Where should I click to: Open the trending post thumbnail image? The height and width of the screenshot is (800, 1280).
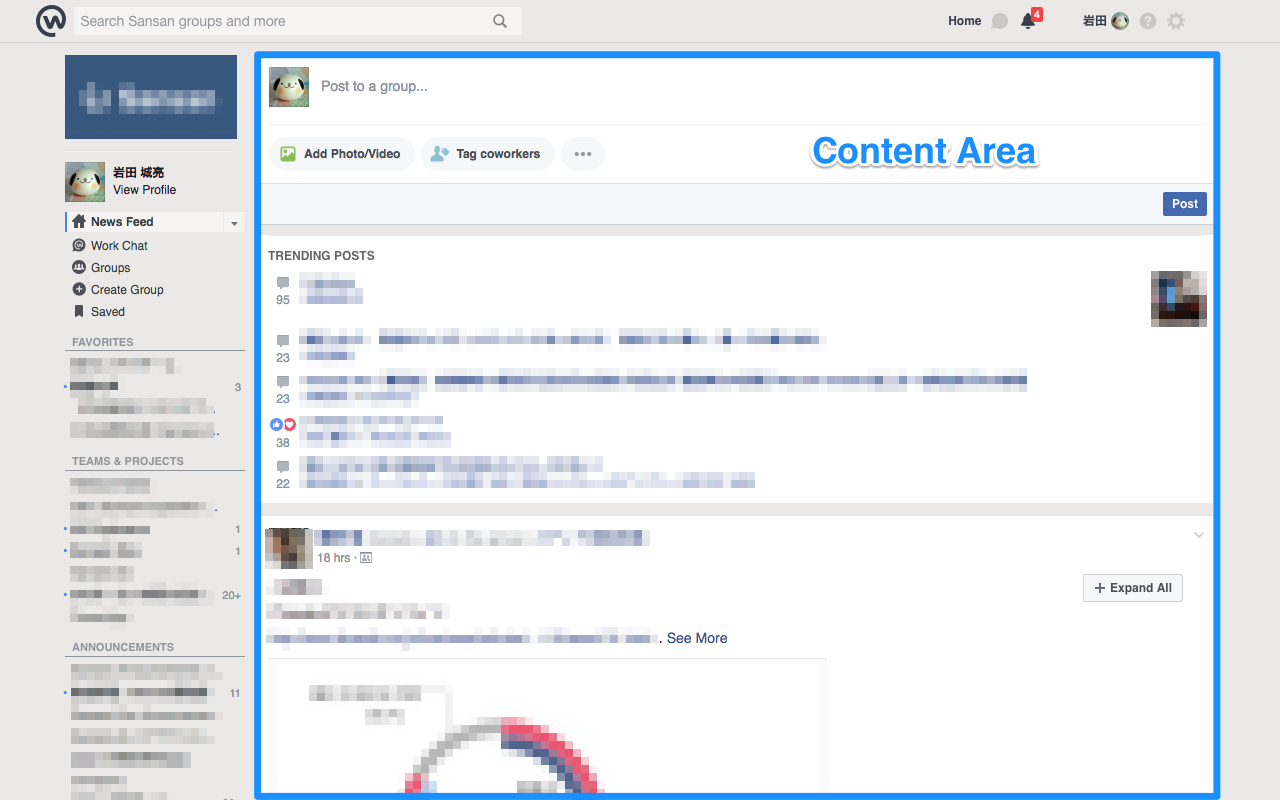1179,298
